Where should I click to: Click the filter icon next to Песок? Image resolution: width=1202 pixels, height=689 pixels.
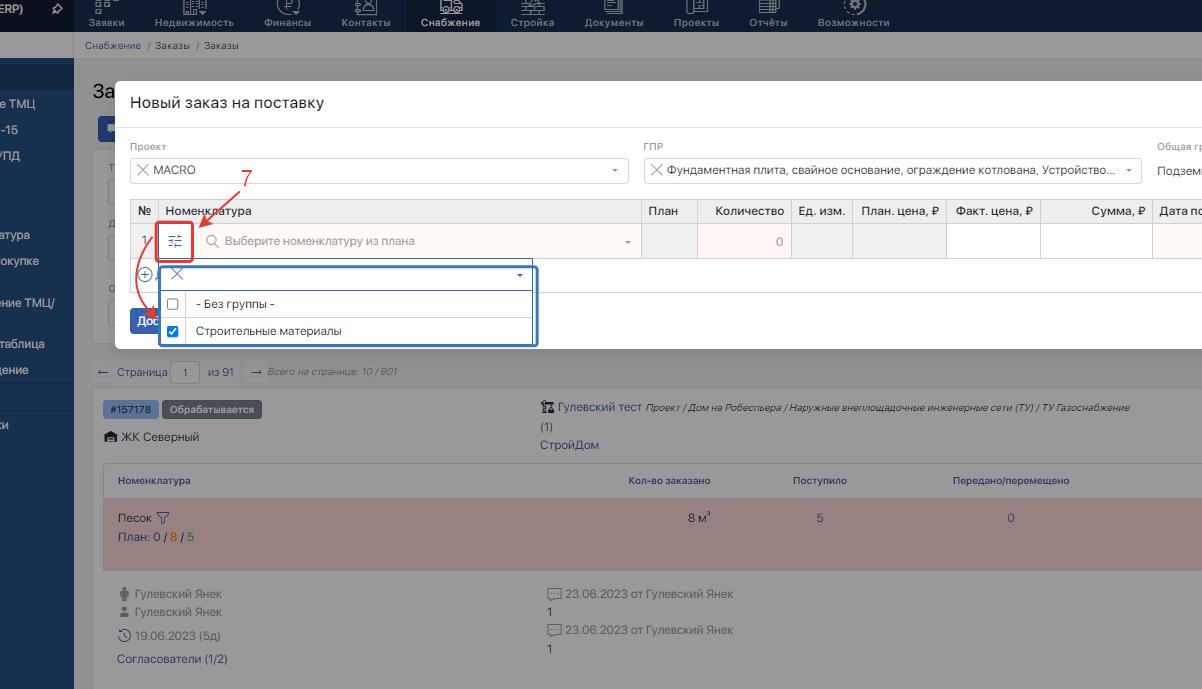pos(163,518)
